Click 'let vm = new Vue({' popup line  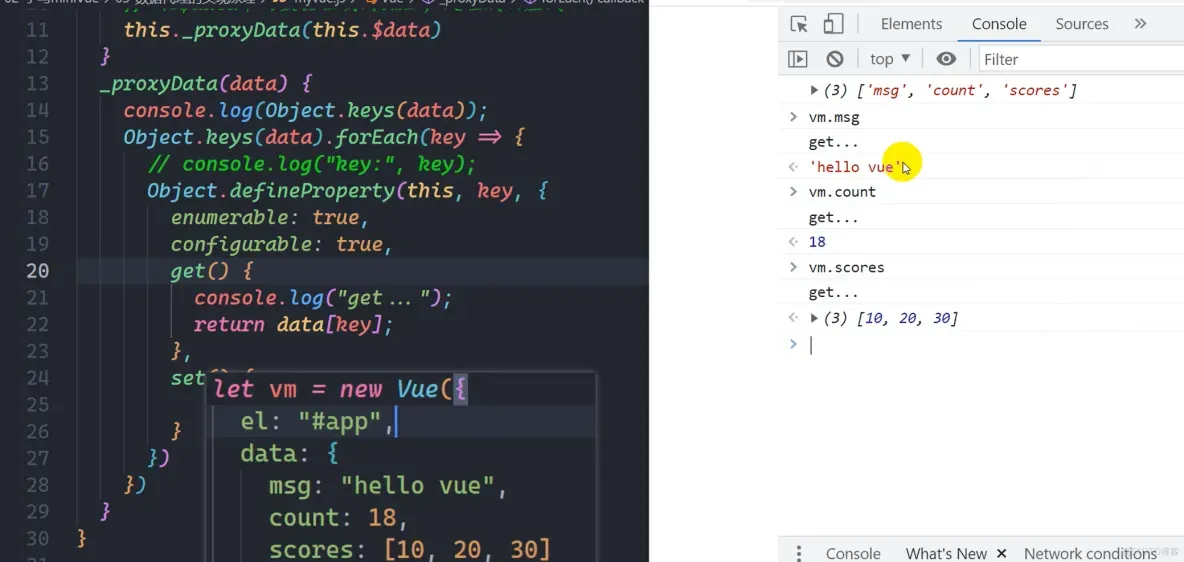(x=341, y=390)
